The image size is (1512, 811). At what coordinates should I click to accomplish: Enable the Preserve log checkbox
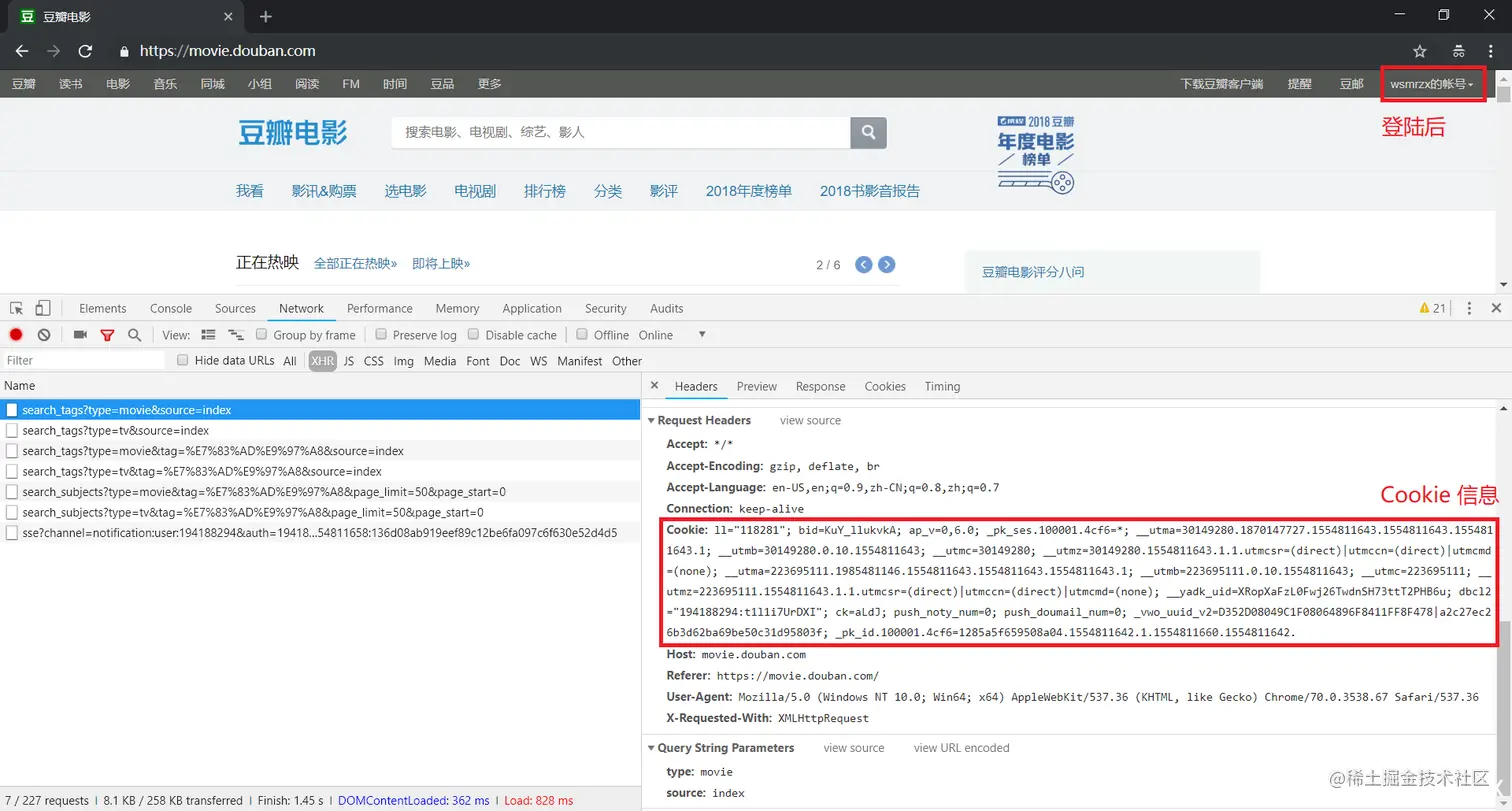point(381,334)
